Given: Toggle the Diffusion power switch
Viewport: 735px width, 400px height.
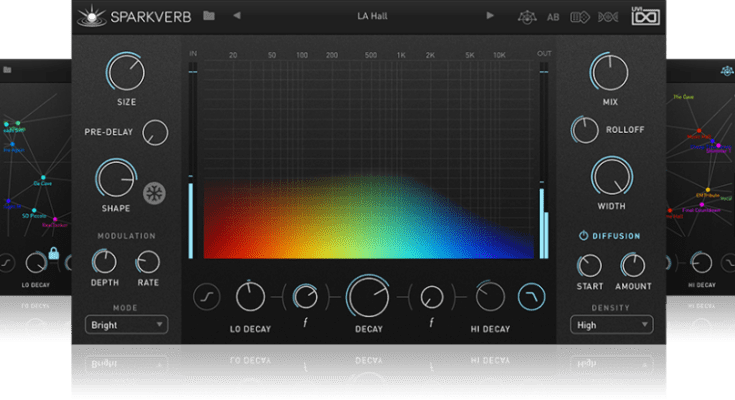Looking at the screenshot, I should tap(584, 236).
